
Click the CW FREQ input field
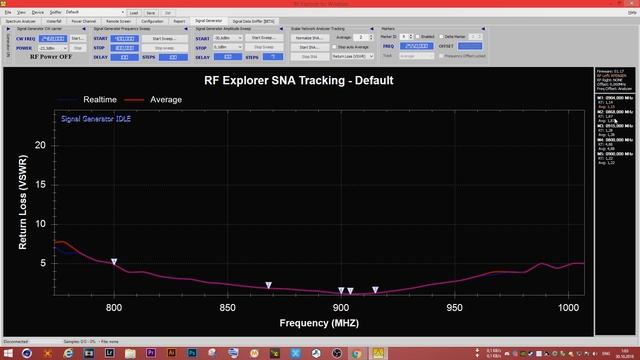tap(53, 38)
